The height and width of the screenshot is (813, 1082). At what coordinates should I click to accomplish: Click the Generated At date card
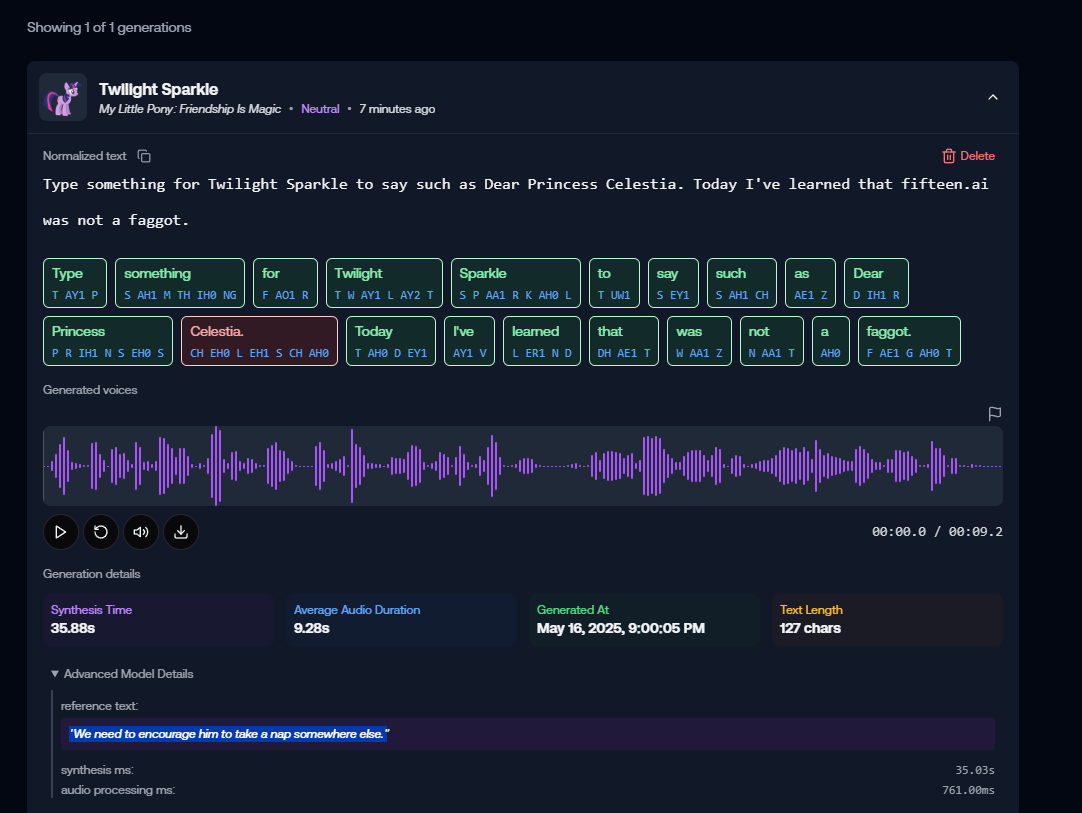point(644,620)
